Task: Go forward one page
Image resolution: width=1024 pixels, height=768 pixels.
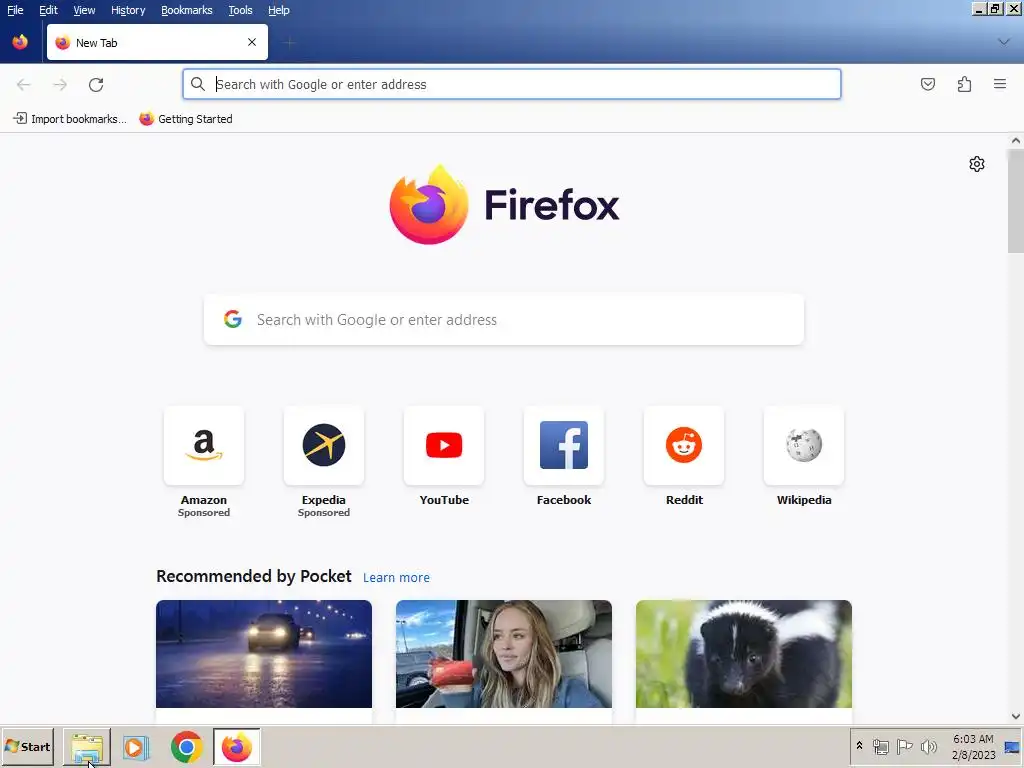Action: pyautogui.click(x=60, y=84)
